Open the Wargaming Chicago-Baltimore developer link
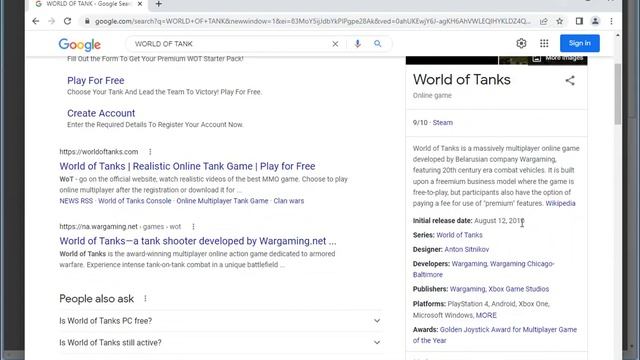Image resolution: width=640 pixels, height=360 pixels. coord(522,264)
